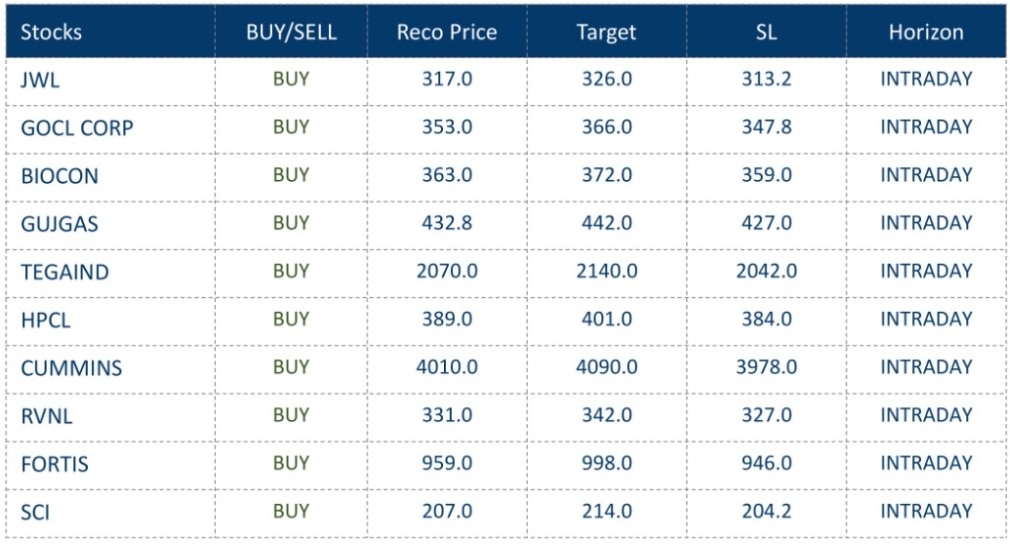Select the HPCL stock cell
The width and height of the screenshot is (1010, 550).
pyautogui.click(x=44, y=320)
